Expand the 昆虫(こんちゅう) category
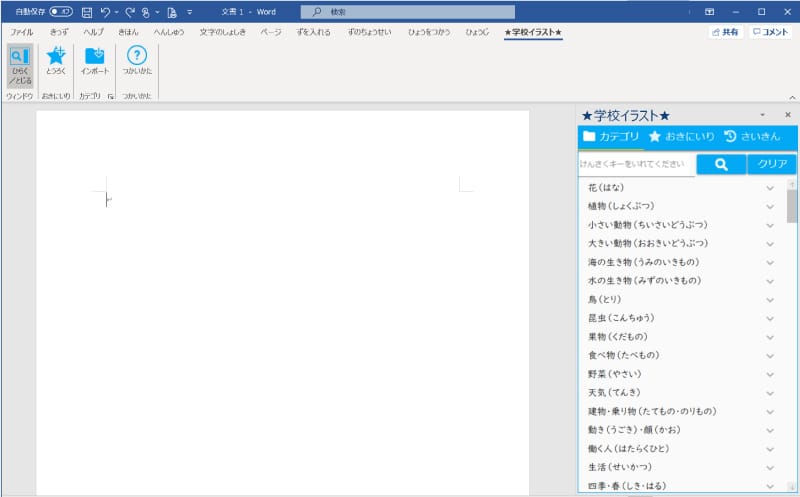 (x=769, y=318)
